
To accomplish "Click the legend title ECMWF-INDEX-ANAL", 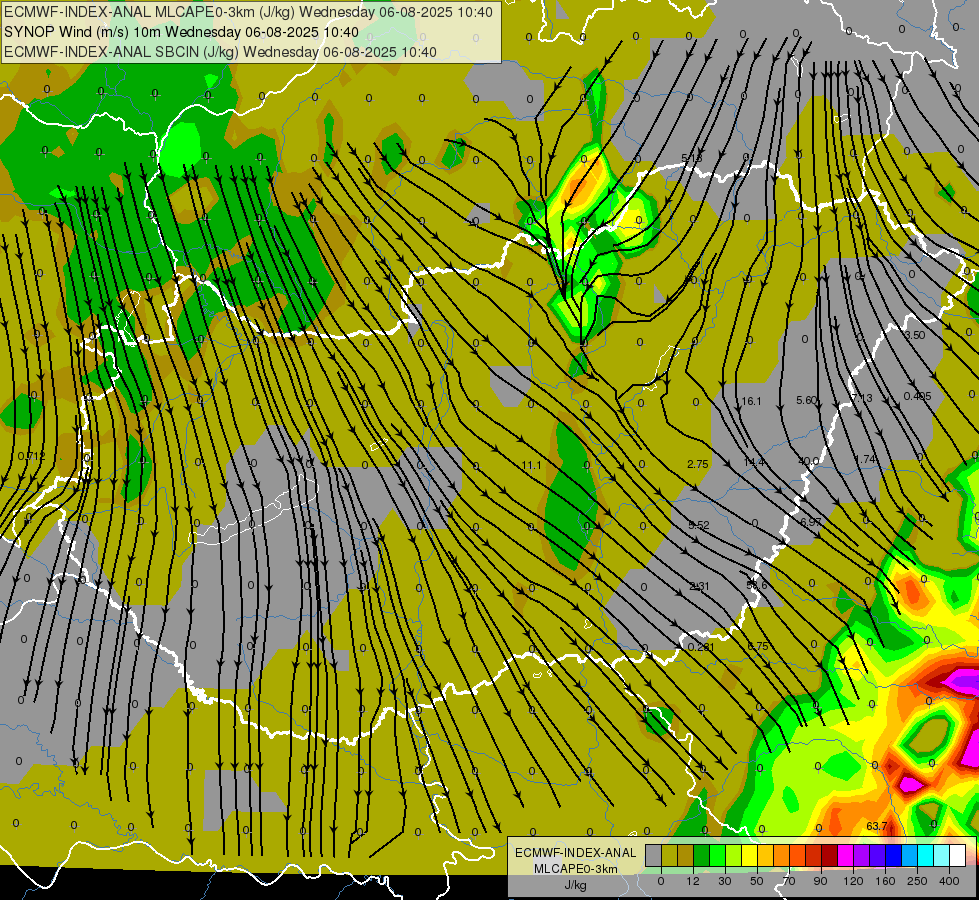I will tap(575, 853).
